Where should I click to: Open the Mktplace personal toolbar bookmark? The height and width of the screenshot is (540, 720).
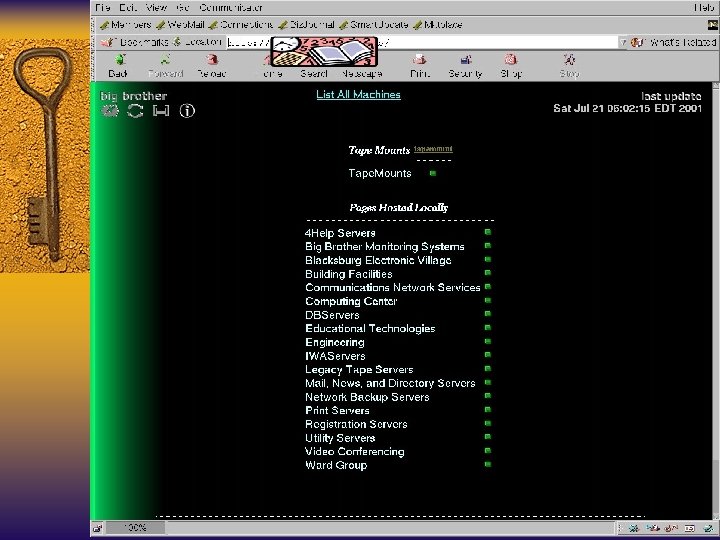(438, 25)
